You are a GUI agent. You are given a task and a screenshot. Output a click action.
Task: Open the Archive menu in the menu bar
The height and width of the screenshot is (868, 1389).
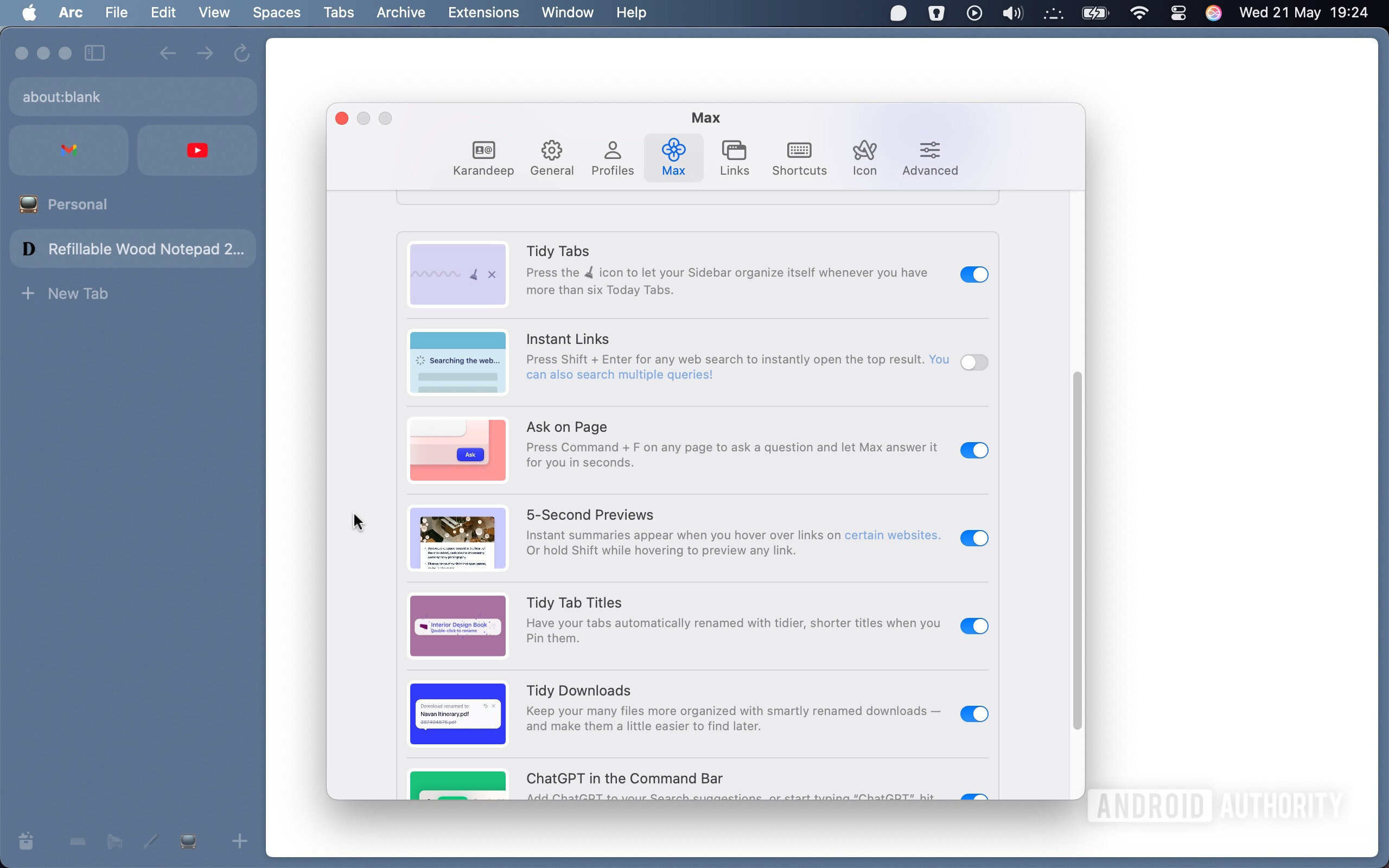point(400,12)
